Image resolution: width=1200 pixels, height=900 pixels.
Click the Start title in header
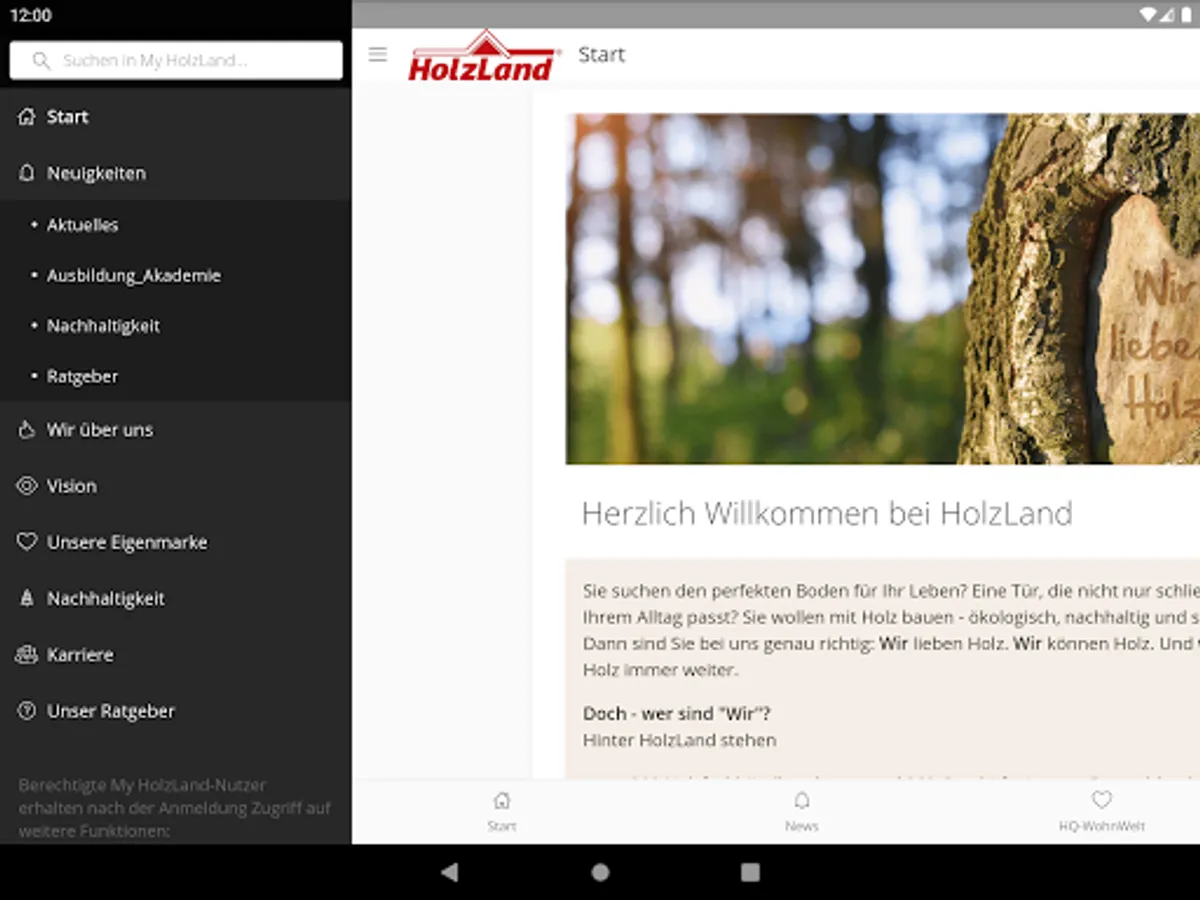[602, 55]
